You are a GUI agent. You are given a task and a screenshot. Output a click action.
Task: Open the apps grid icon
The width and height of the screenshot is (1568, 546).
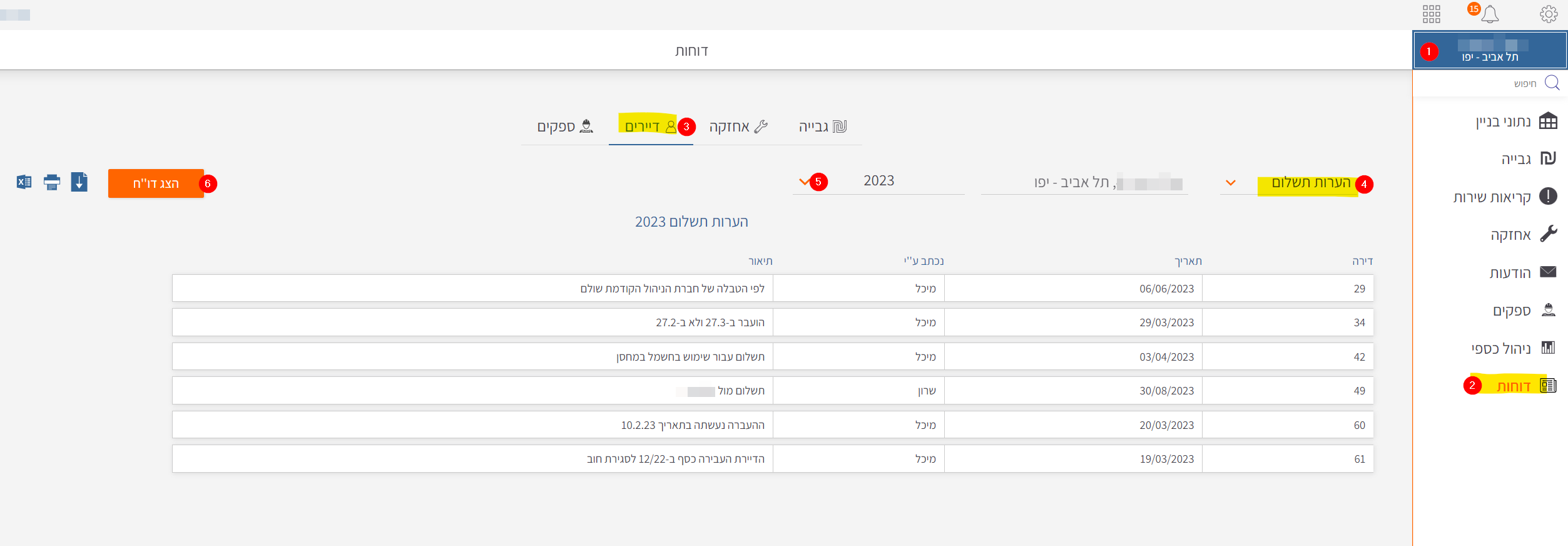1431,14
